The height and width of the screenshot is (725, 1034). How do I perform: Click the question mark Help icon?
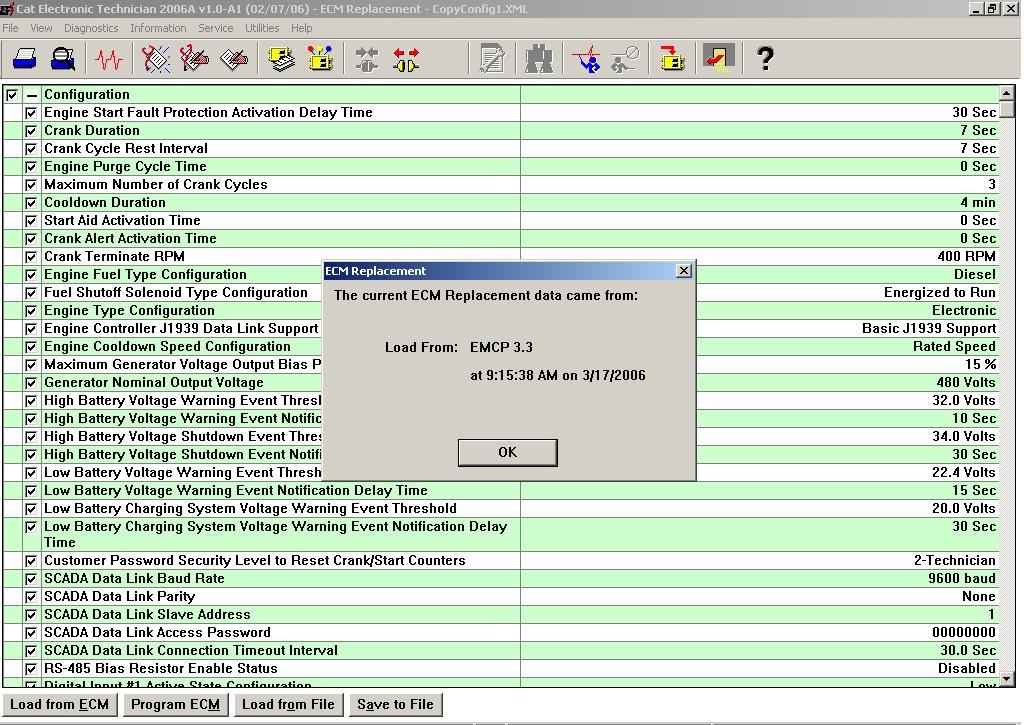point(765,59)
